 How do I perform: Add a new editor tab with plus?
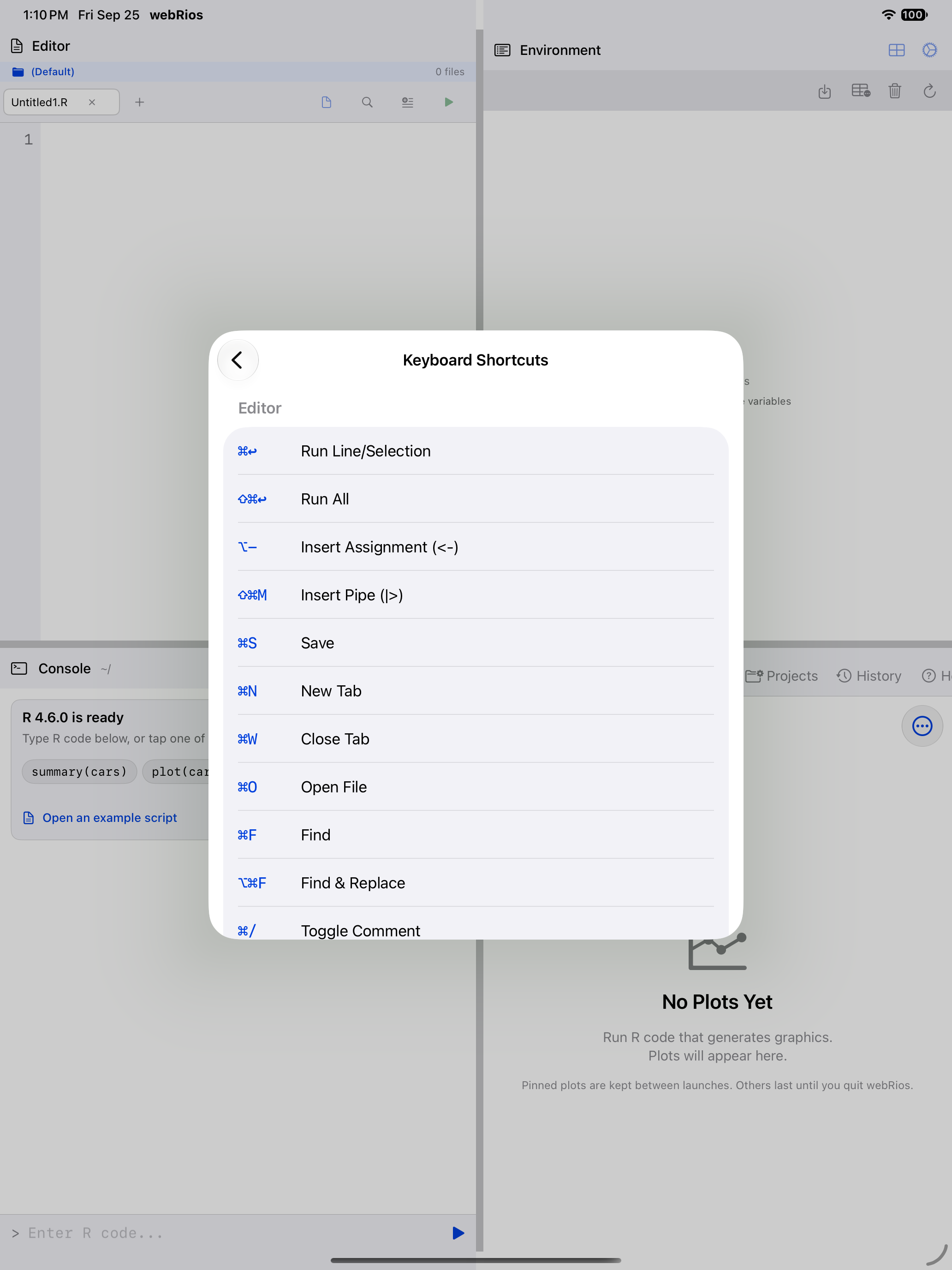pos(139,102)
